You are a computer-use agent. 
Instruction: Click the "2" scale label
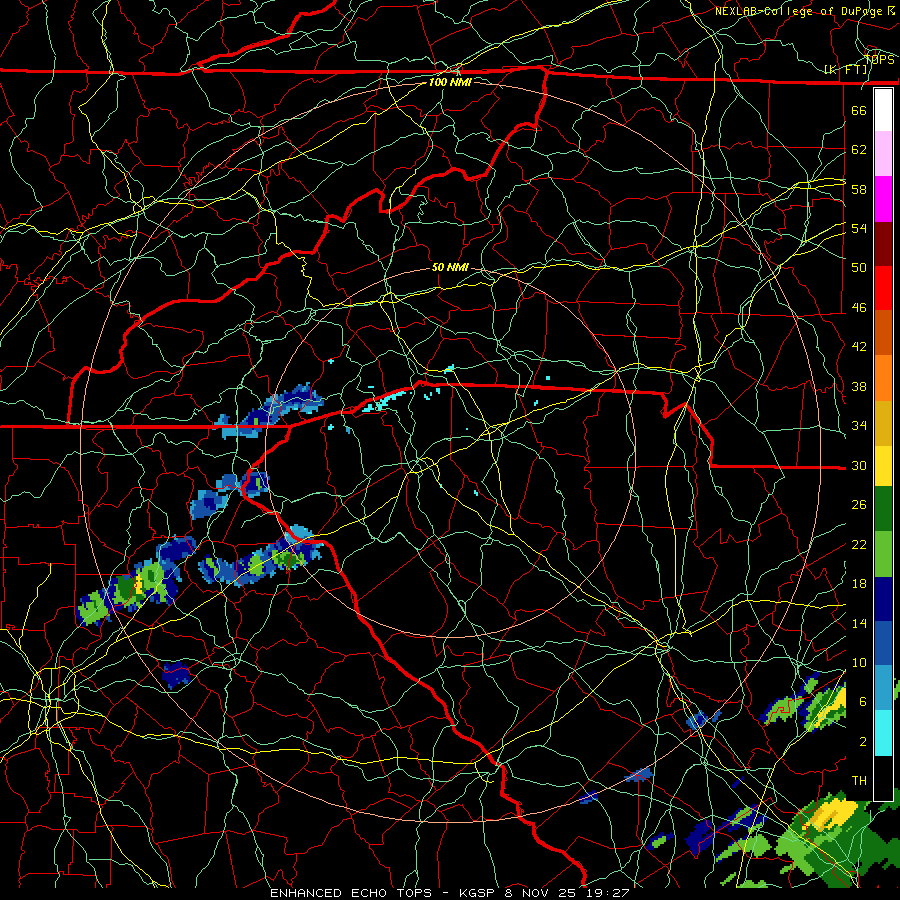(x=863, y=742)
